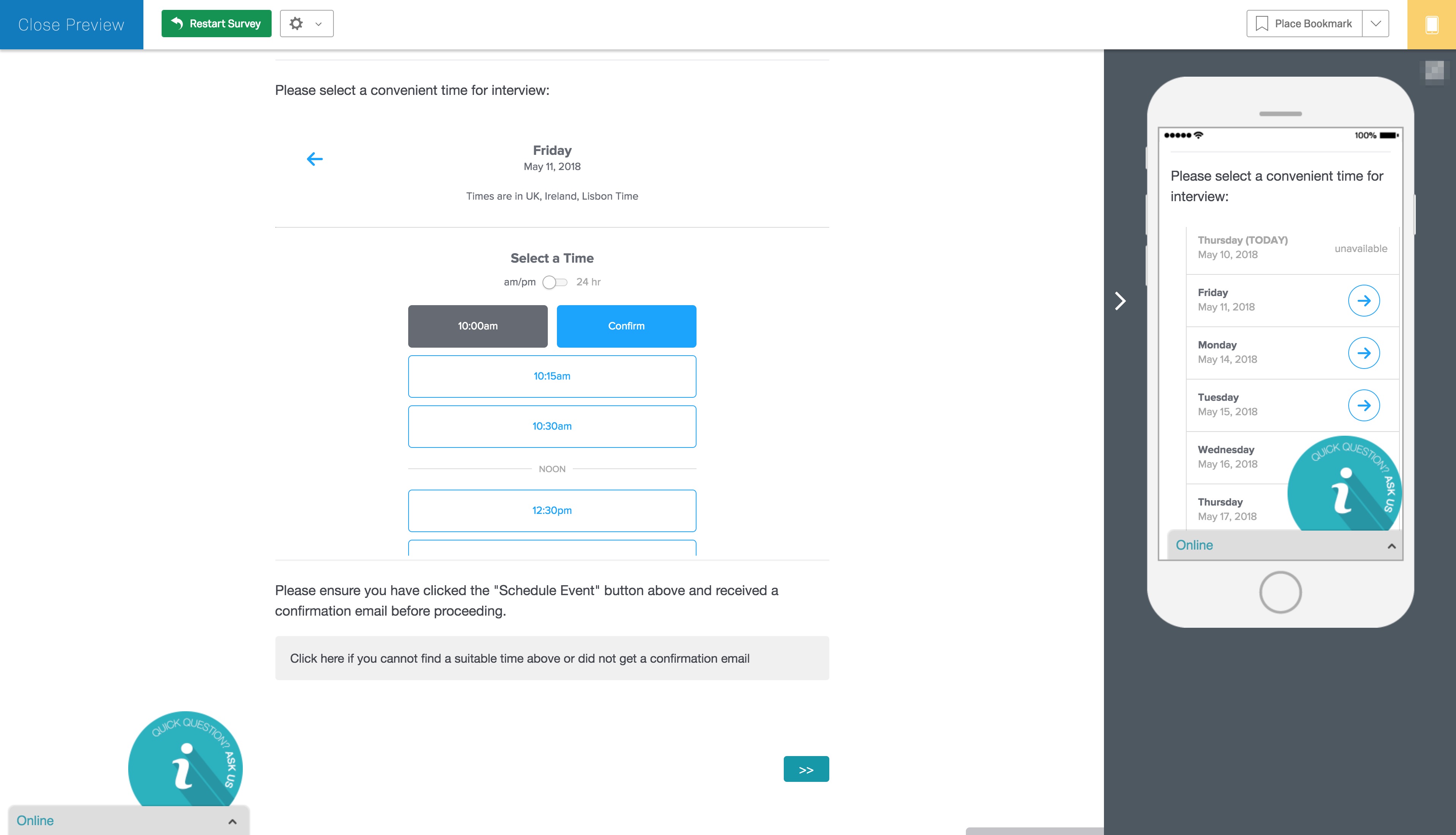Confirm the 10:00am time slot

[x=626, y=326]
